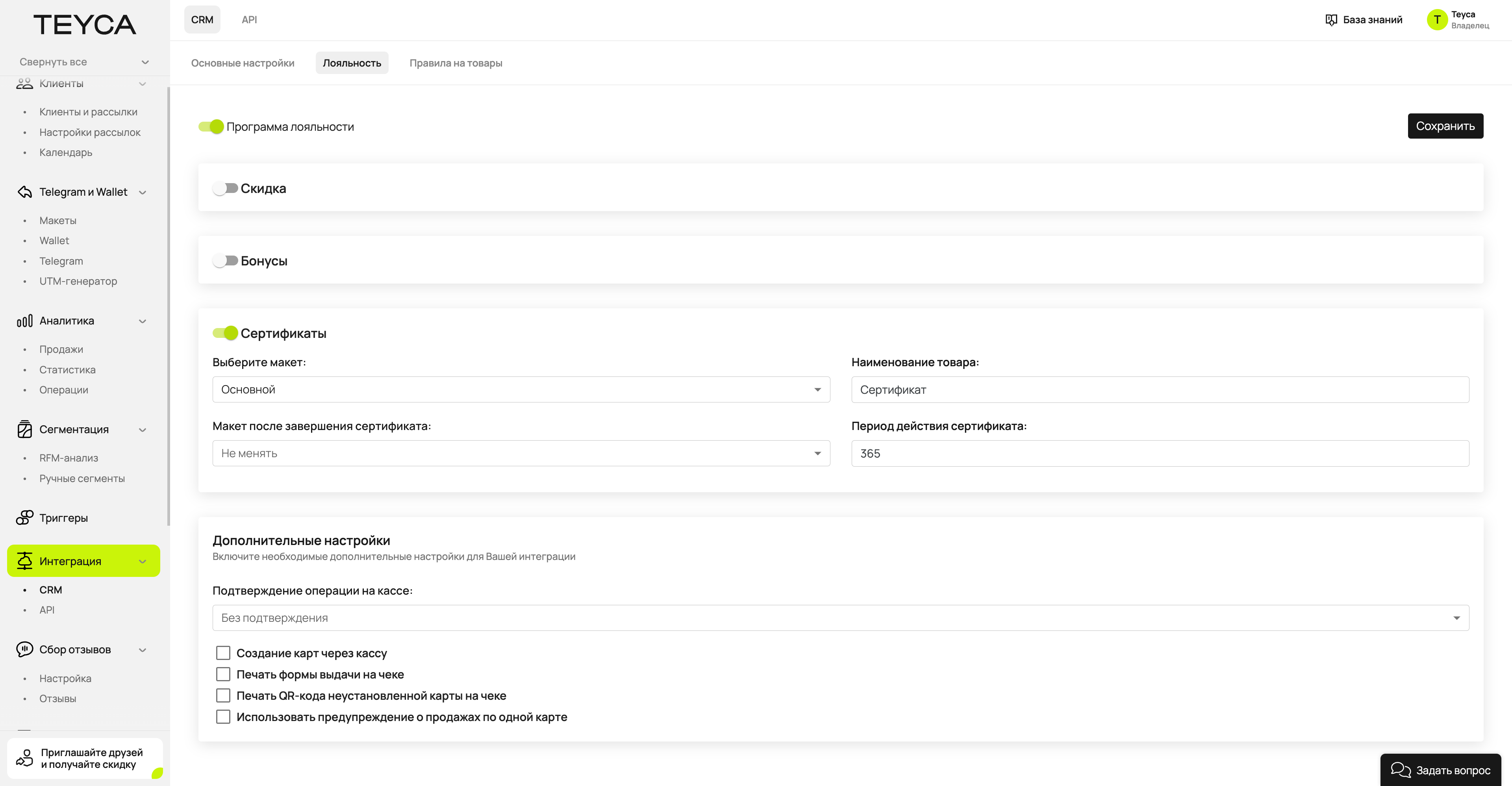The width and height of the screenshot is (1512, 786).
Task: Switch to Основные настройки tab
Action: (243, 63)
